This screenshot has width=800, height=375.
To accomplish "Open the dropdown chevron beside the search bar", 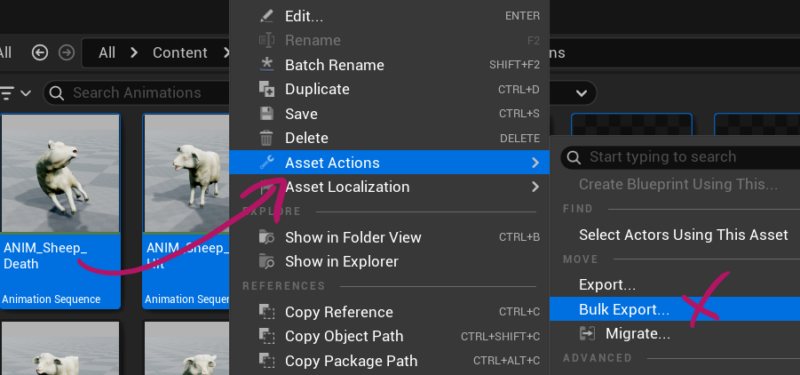I will 581,93.
